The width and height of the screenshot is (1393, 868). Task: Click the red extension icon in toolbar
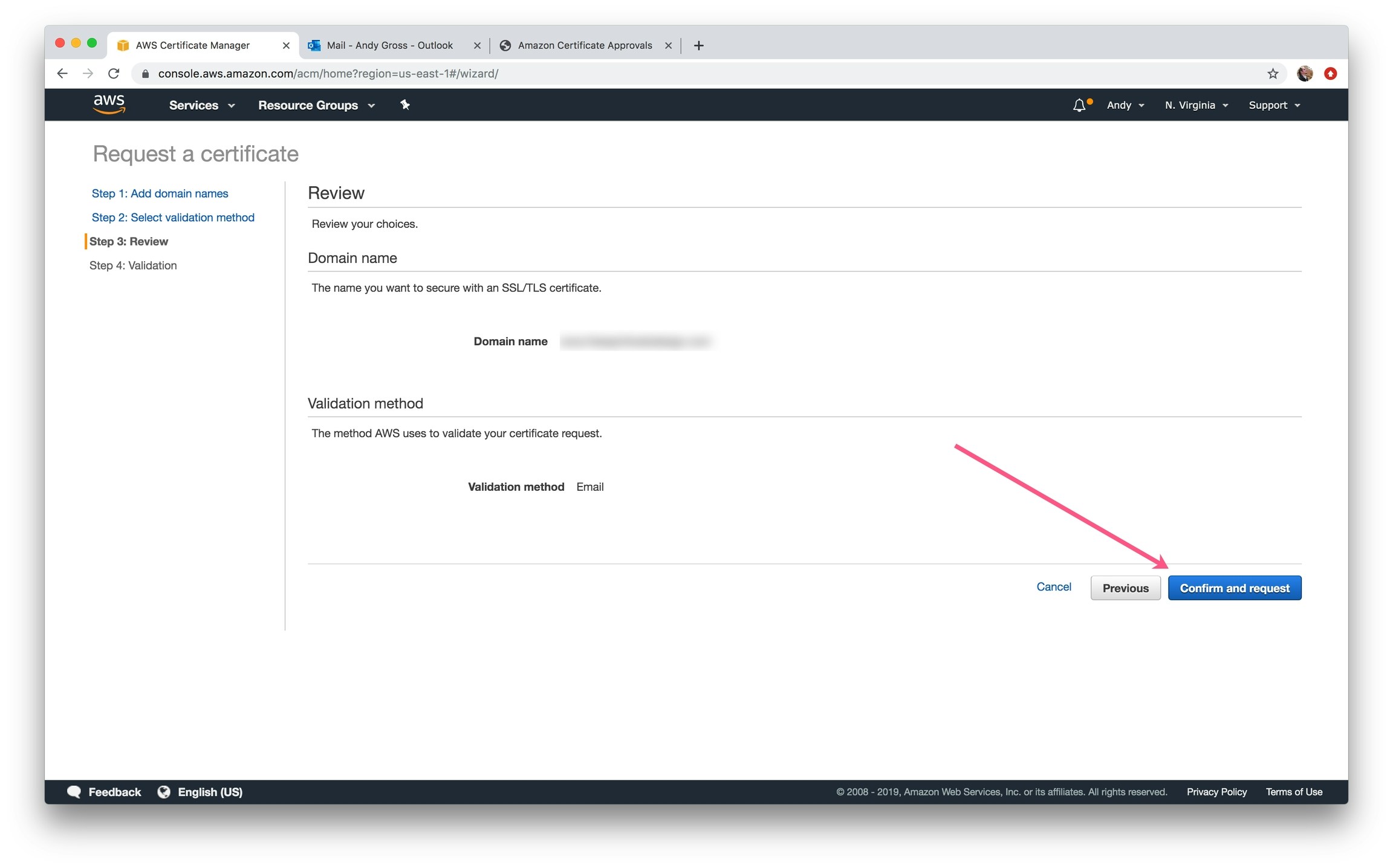tap(1330, 74)
